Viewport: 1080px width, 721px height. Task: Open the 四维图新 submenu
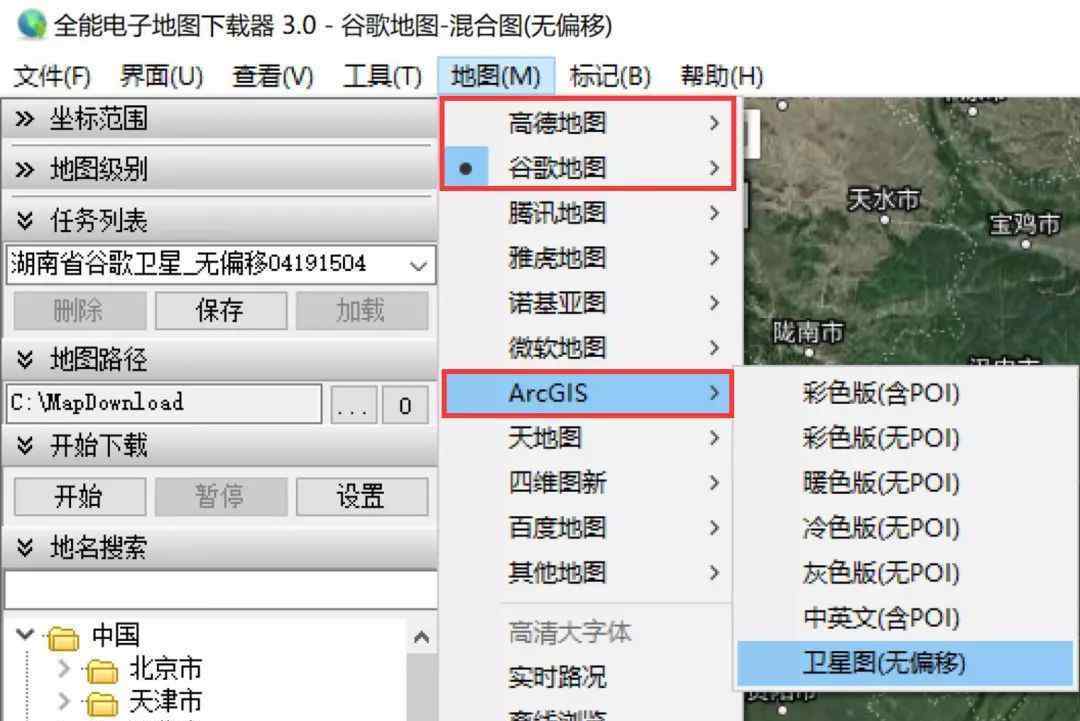click(588, 483)
